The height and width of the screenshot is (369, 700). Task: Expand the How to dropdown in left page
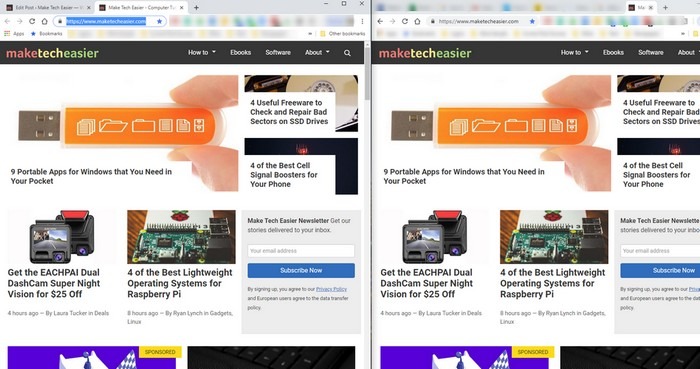coord(202,52)
